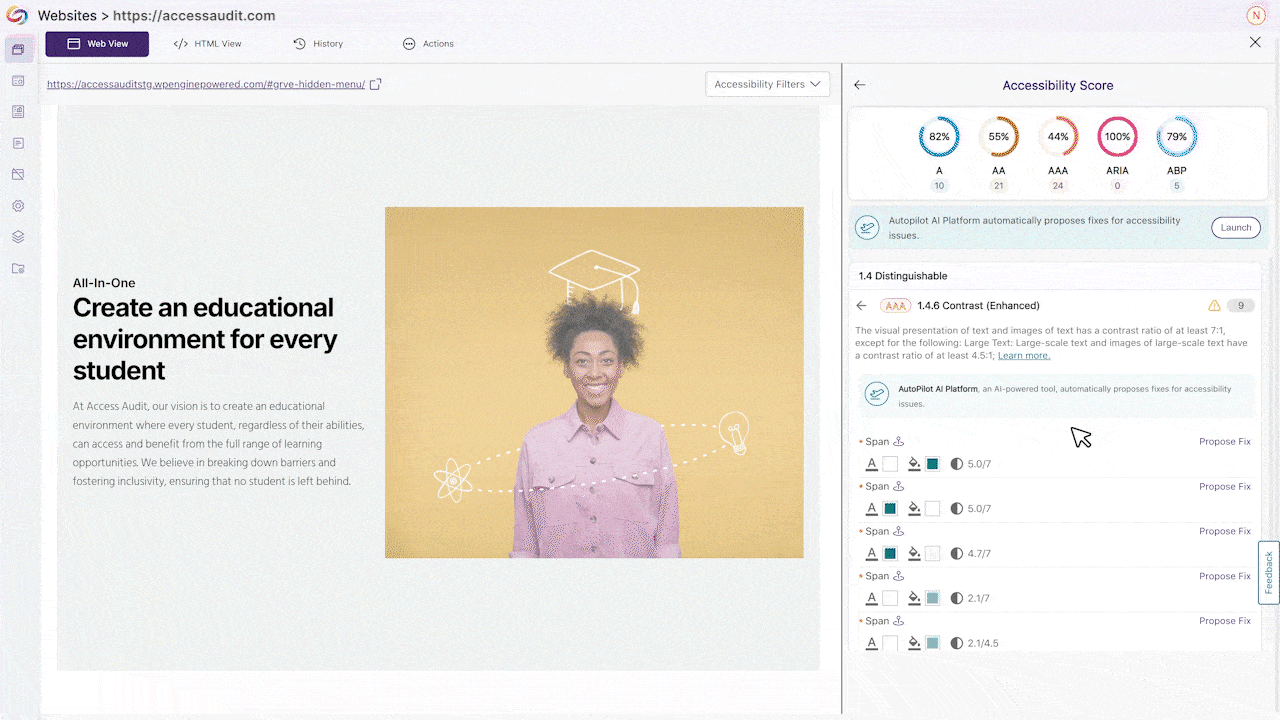Image resolution: width=1280 pixels, height=720 pixels.
Task: Open the History tab
Action: [x=318, y=44]
